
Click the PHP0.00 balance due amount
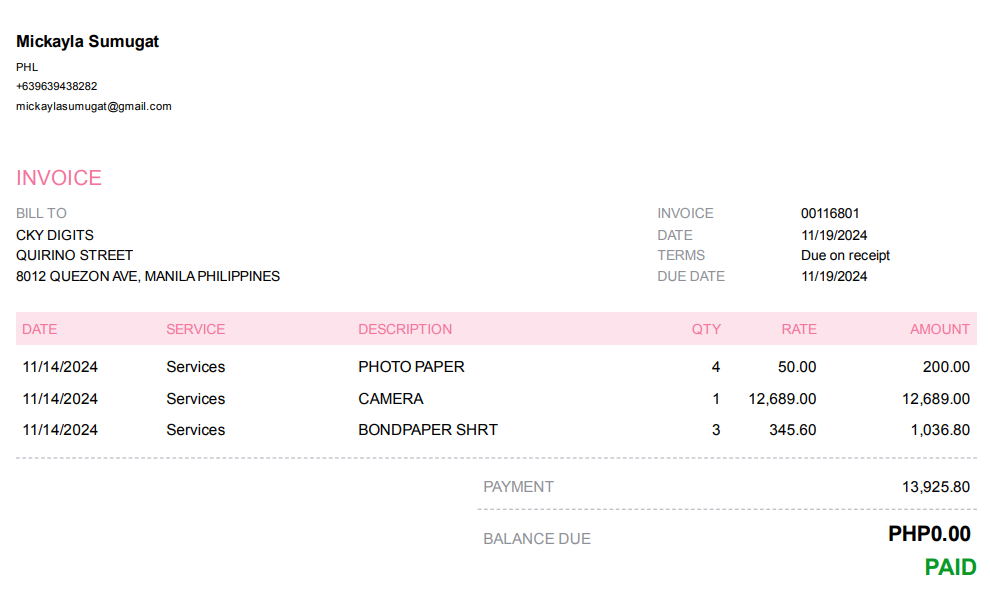tap(929, 534)
